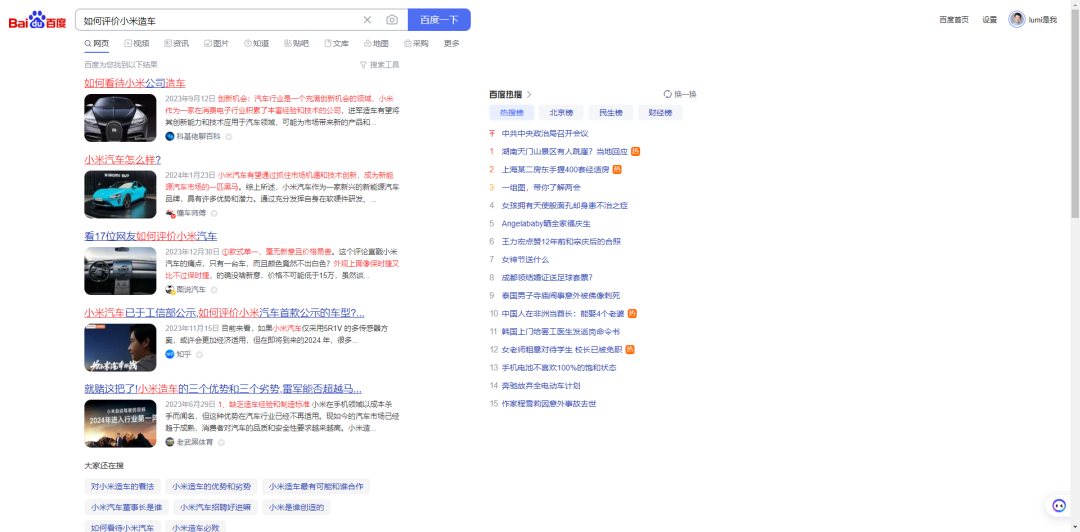The height and width of the screenshot is (532, 1080).
Task: Switch to the 视频 tab
Action: point(136,44)
